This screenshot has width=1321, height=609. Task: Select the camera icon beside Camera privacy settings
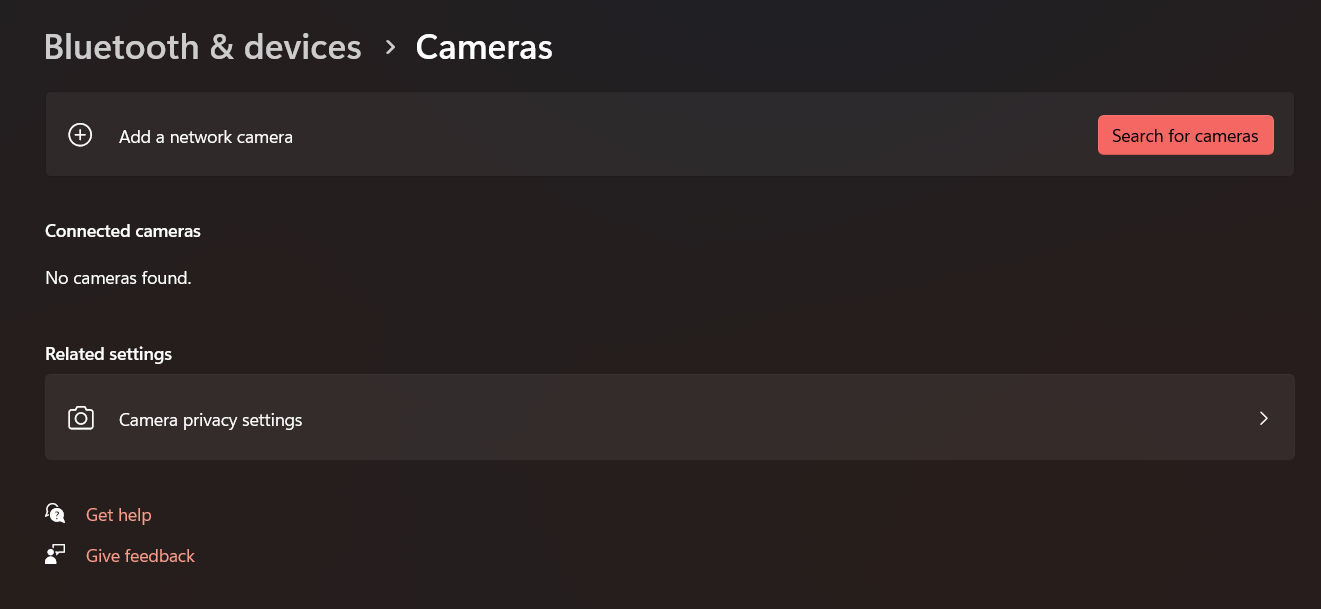tap(80, 418)
